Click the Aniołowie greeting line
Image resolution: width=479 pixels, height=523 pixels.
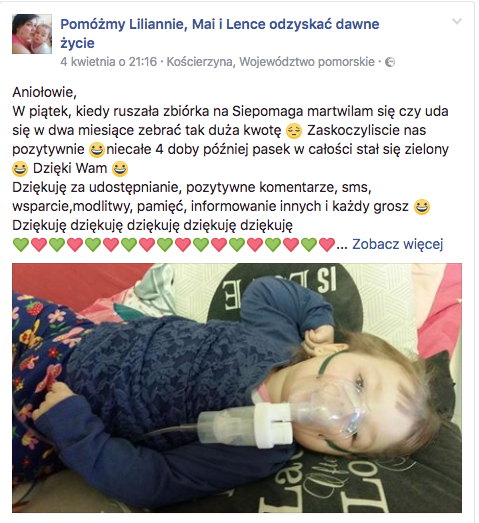point(44,92)
